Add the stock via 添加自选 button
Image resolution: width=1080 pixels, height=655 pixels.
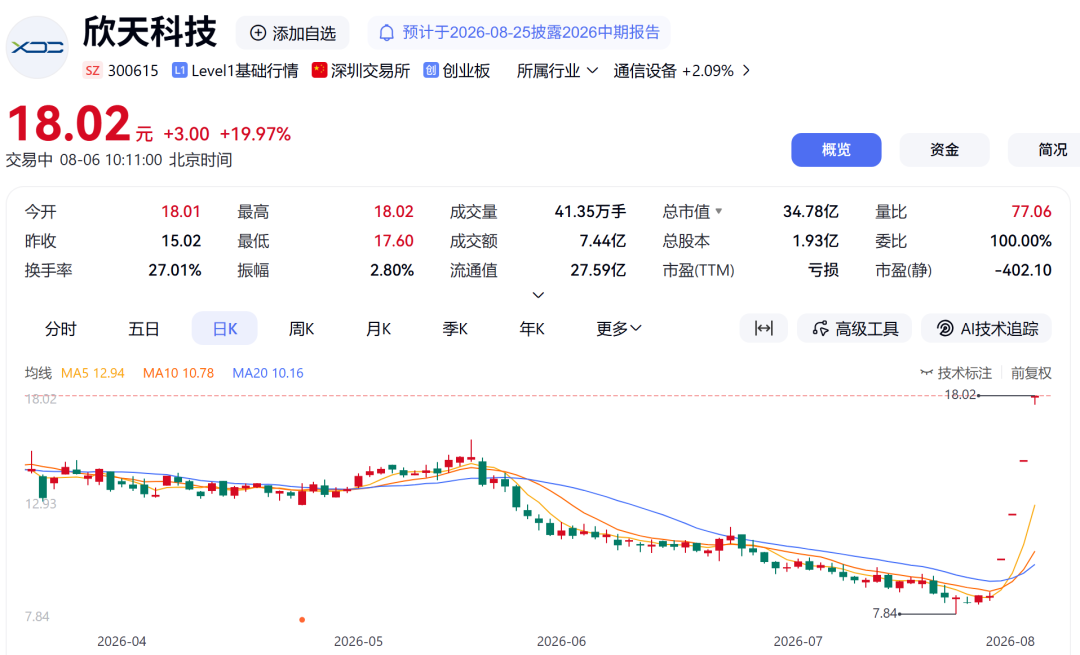point(293,33)
